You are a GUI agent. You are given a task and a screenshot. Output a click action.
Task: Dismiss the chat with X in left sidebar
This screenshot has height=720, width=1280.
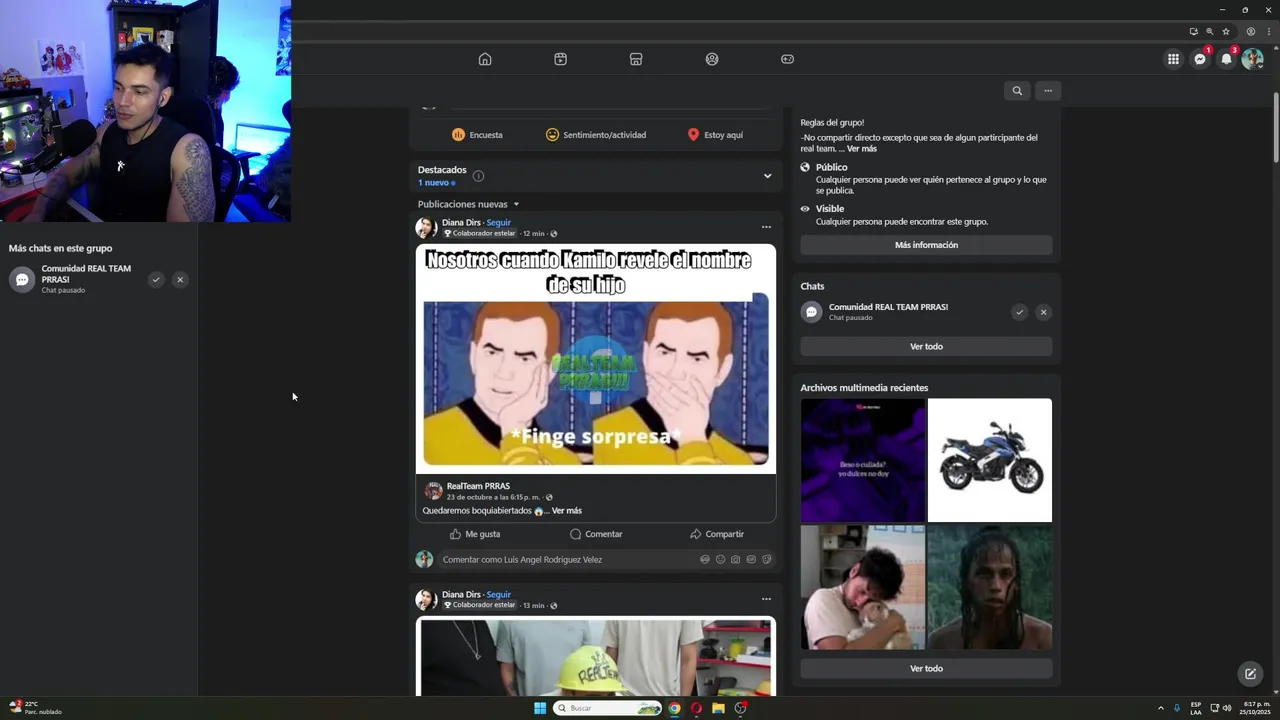[x=180, y=280]
